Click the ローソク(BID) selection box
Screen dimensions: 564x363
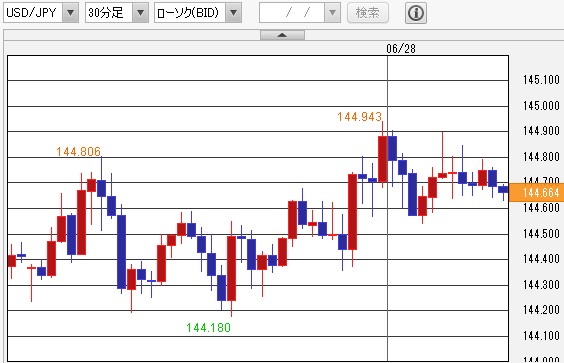pos(190,13)
